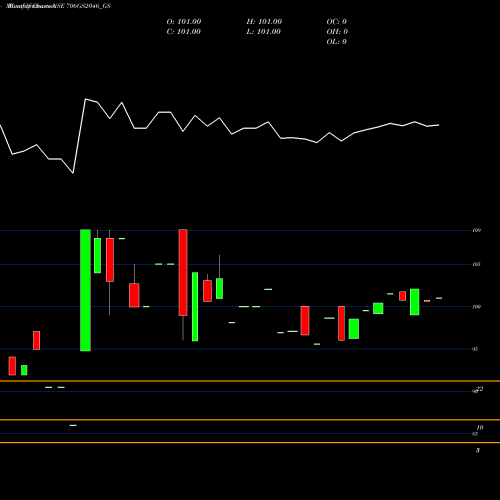Select the tall red candle reaching the top gridline

click(x=183, y=272)
